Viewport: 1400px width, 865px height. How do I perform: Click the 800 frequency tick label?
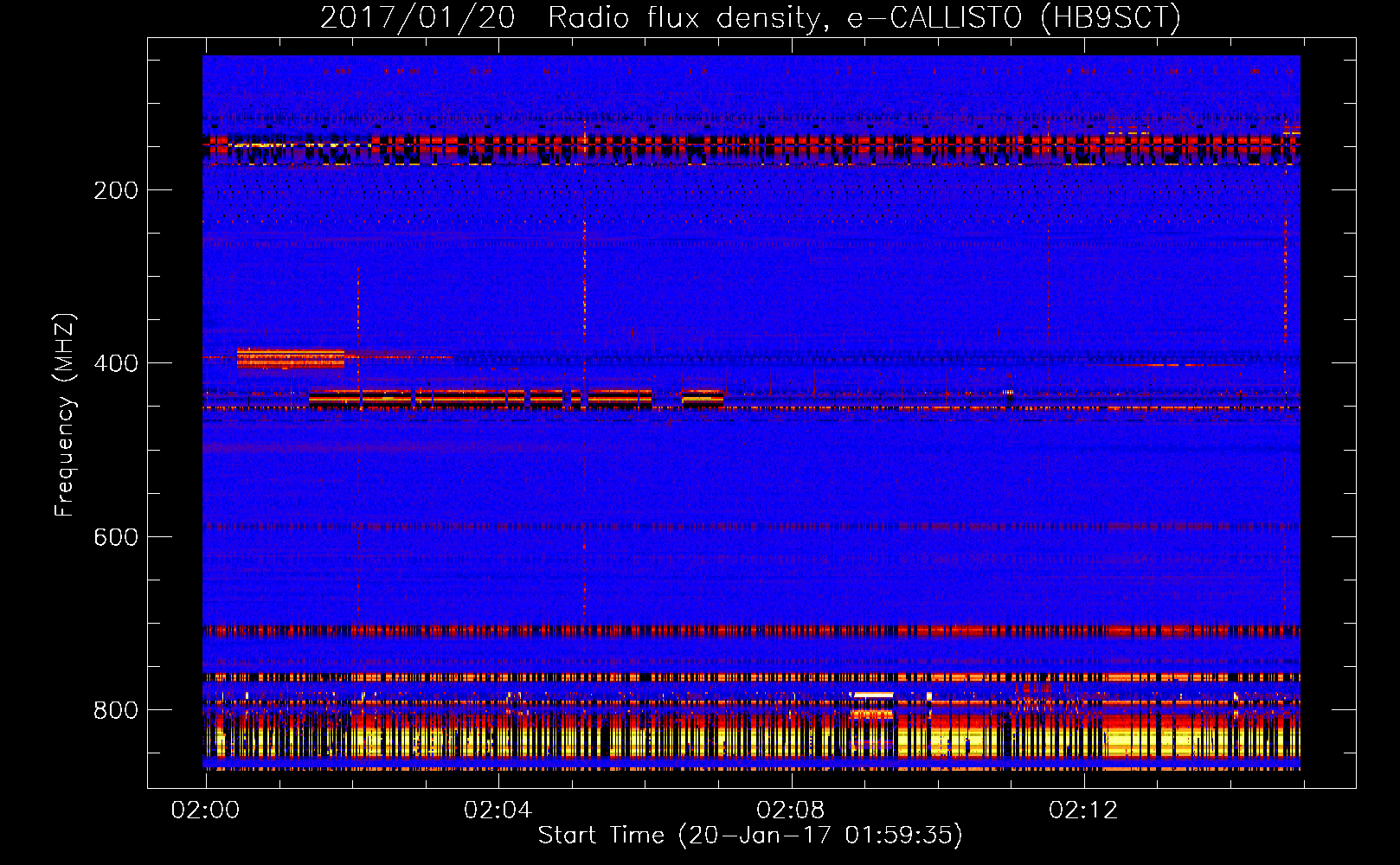pyautogui.click(x=116, y=710)
